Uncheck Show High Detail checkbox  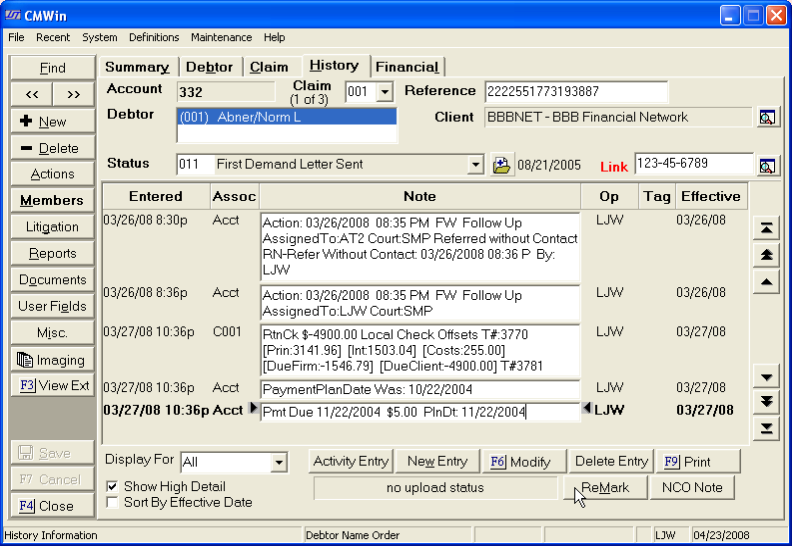click(x=112, y=486)
